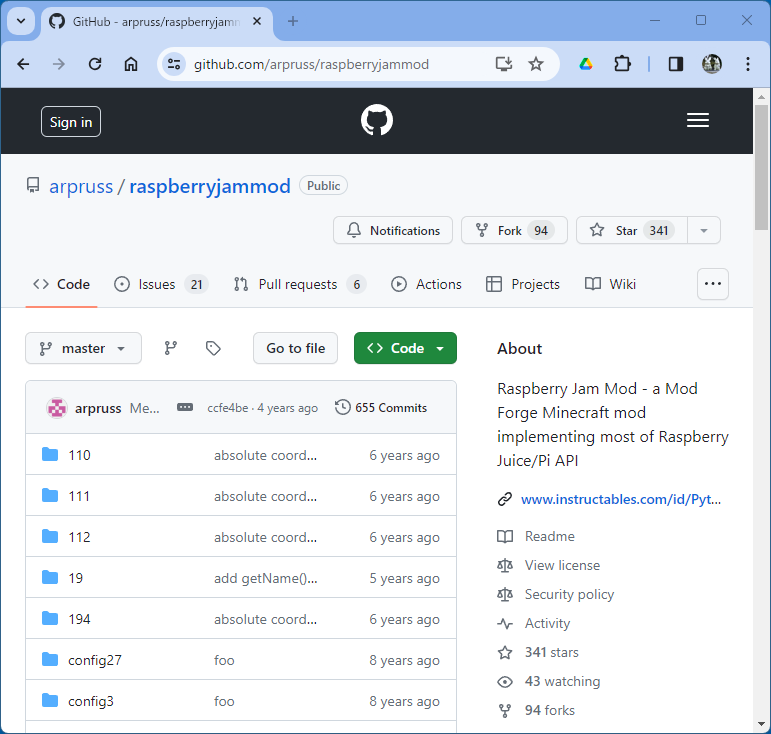Open the Star lists dropdown arrow
The width and height of the screenshot is (771, 734).
[x=703, y=230]
